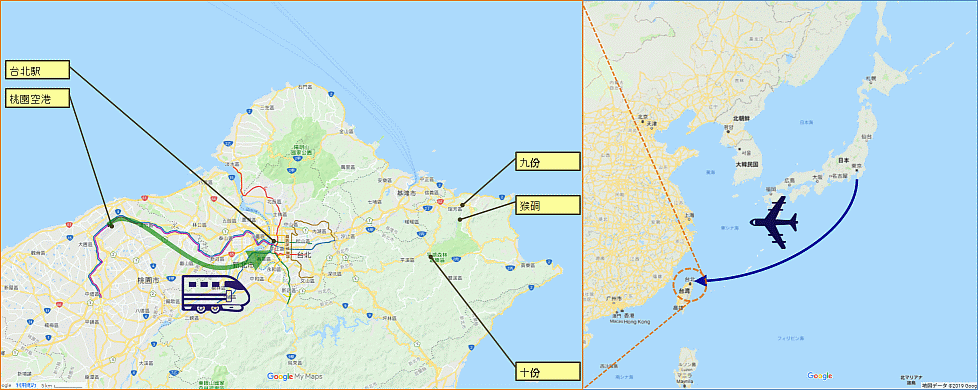Click the 十份 location marker dot

(430, 257)
